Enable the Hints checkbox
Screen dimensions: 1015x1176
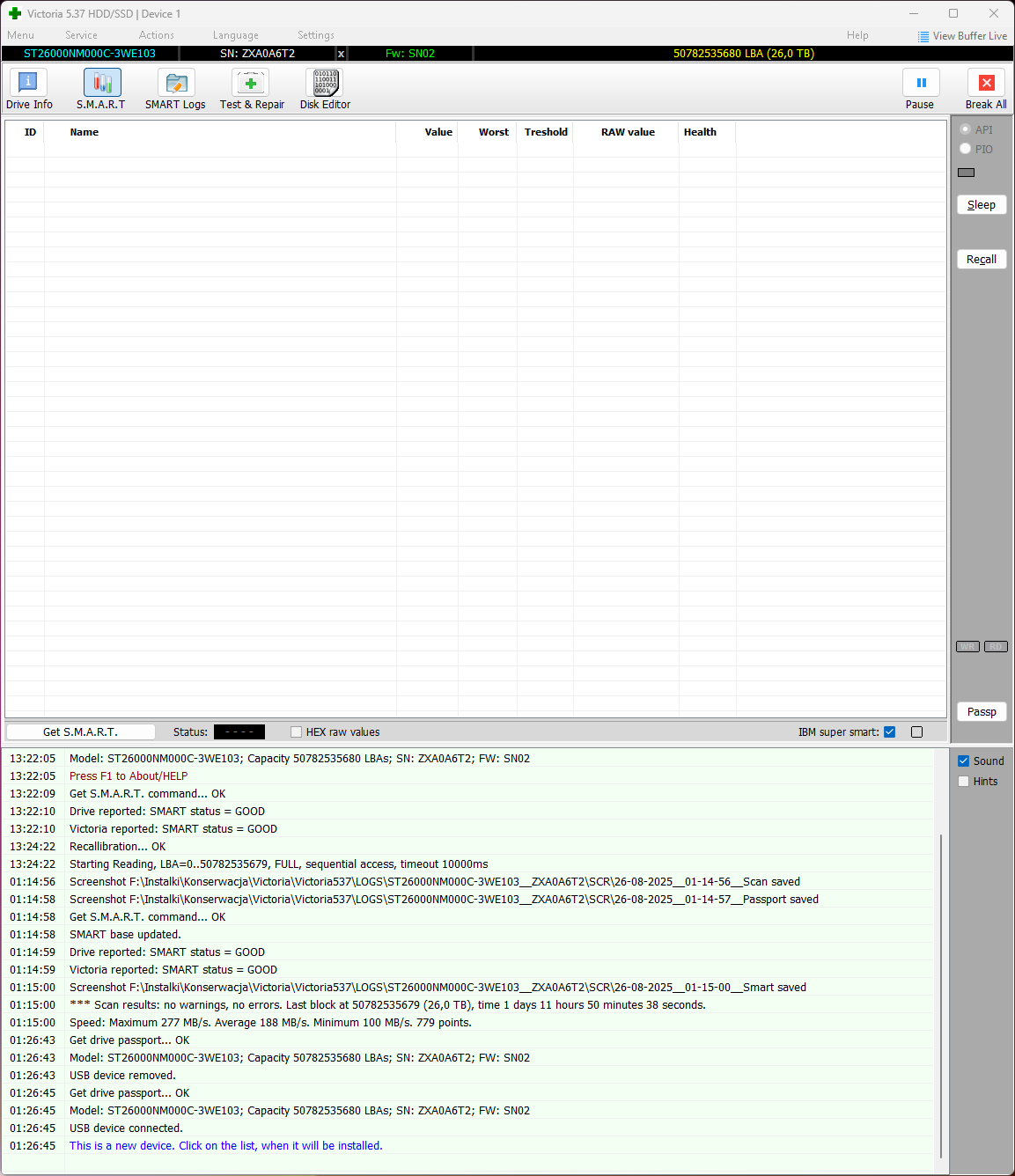[964, 782]
